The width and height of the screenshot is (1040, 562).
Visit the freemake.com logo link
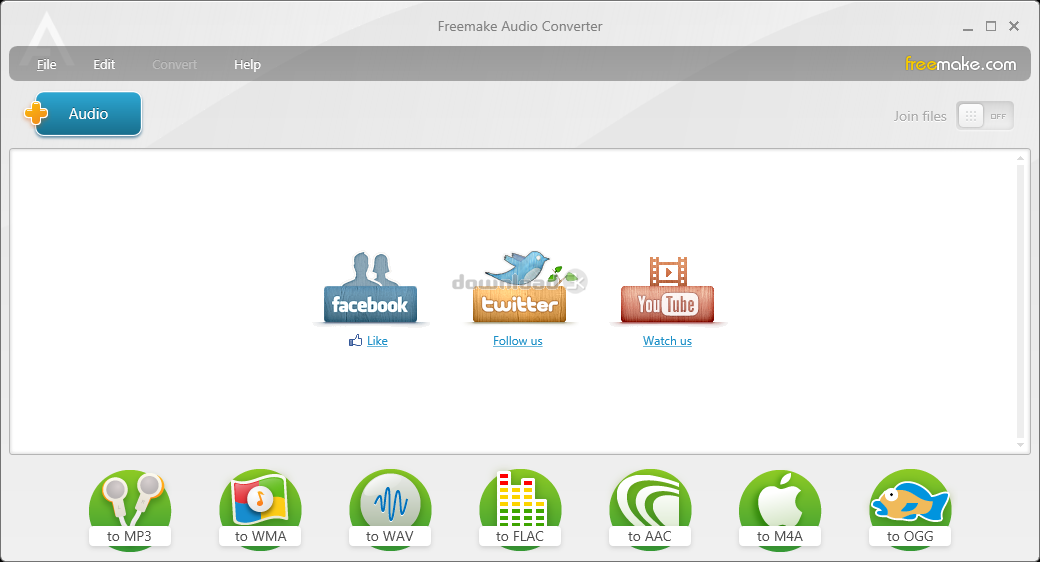(x=960, y=64)
